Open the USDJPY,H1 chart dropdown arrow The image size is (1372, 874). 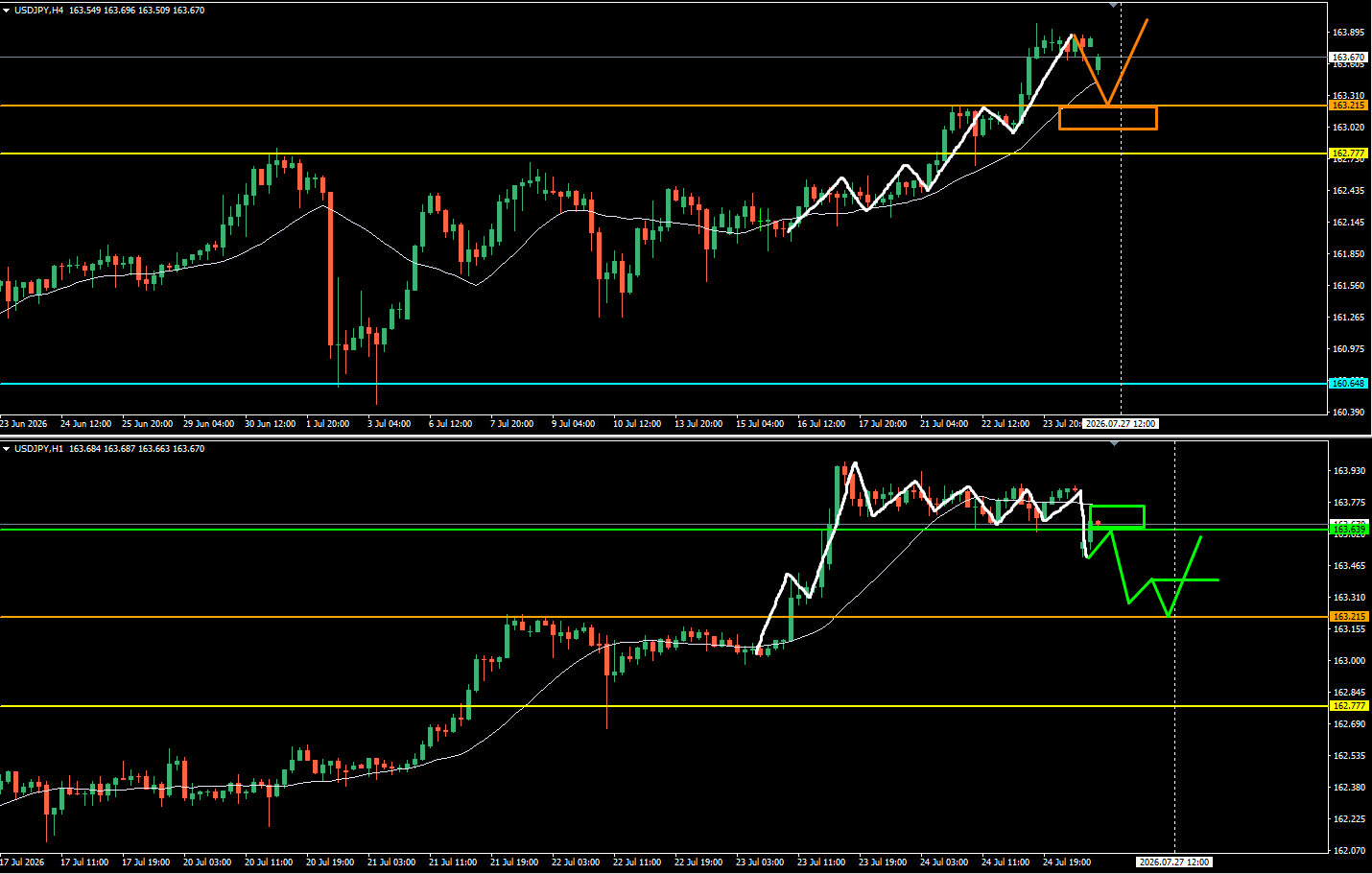click(x=7, y=448)
